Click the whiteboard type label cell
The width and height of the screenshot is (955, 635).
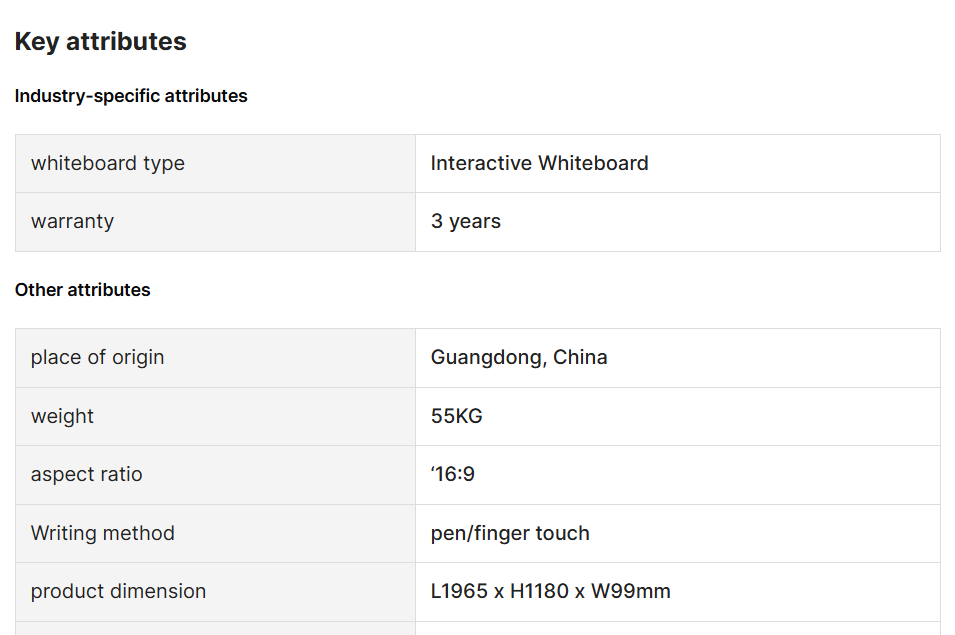click(x=108, y=163)
